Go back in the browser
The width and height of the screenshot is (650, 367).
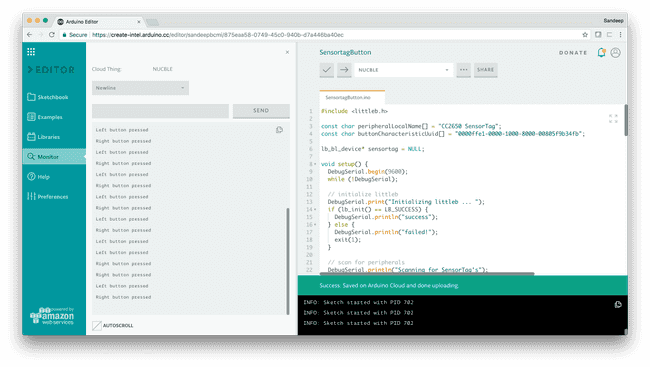(29, 35)
